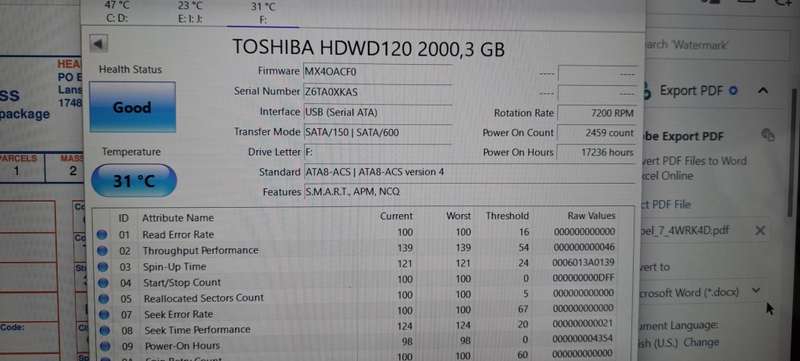The height and width of the screenshot is (361, 800).
Task: Click the Power On Hours value 17236 hours
Action: 596,152
